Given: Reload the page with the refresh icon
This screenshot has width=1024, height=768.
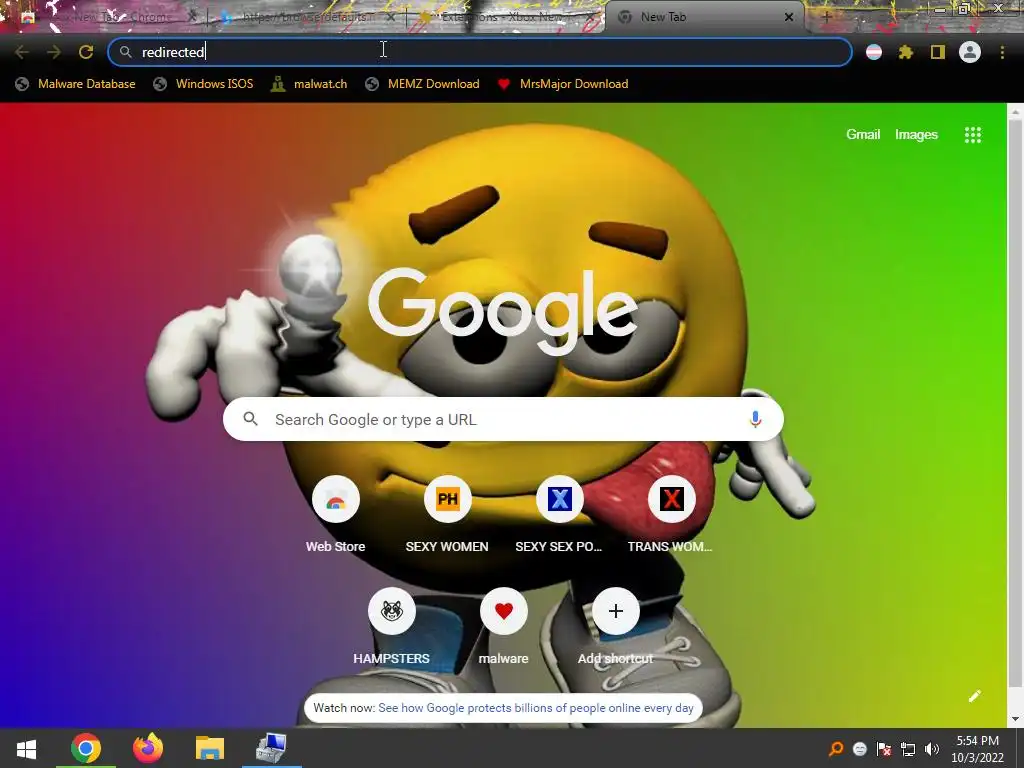Looking at the screenshot, I should click(x=86, y=52).
